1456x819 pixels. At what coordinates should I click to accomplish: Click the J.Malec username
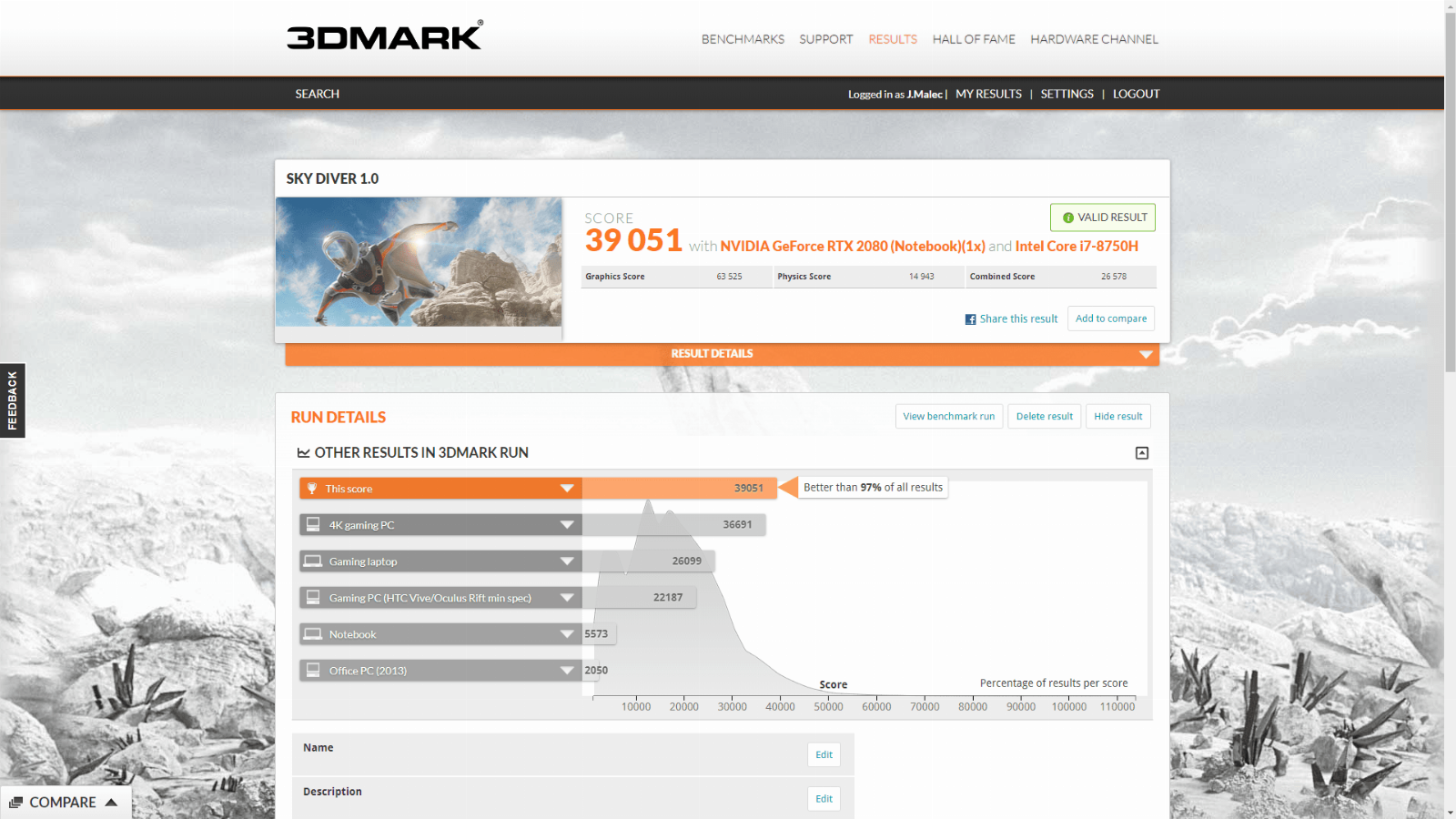tap(925, 95)
